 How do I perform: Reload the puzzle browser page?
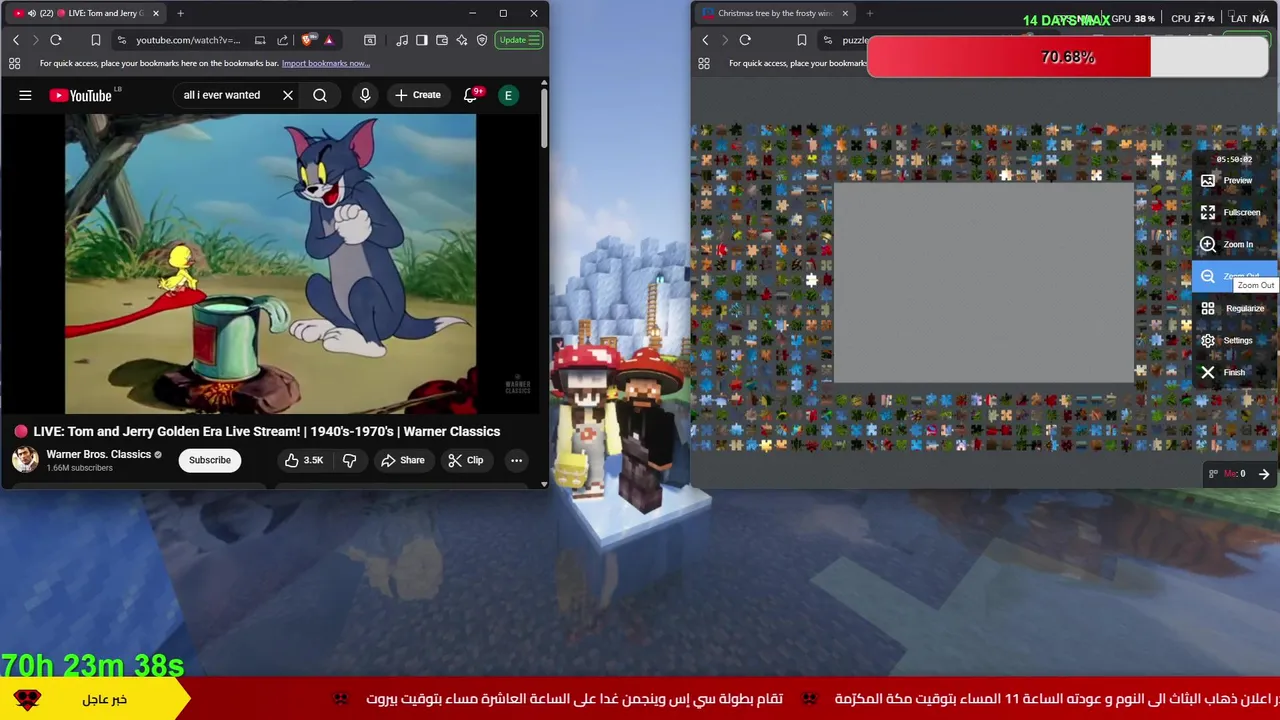(745, 40)
